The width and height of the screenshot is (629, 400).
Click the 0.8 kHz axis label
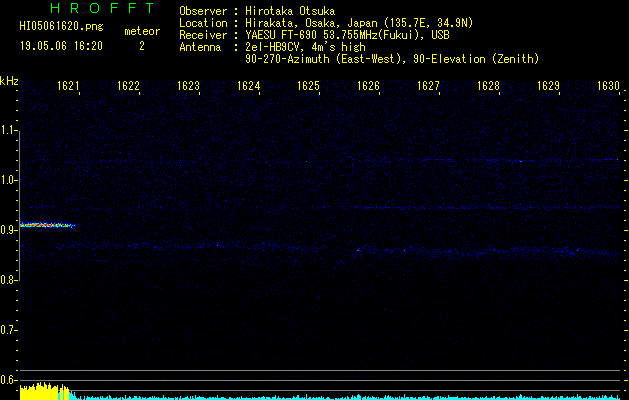pyautogui.click(x=8, y=280)
